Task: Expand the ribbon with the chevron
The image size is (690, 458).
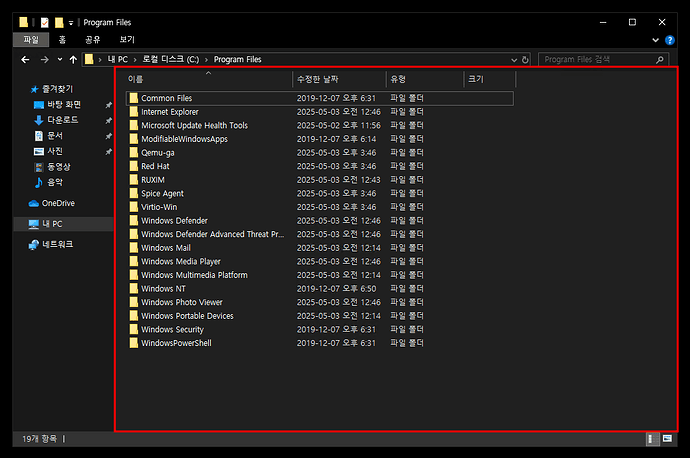Action: tap(655, 40)
